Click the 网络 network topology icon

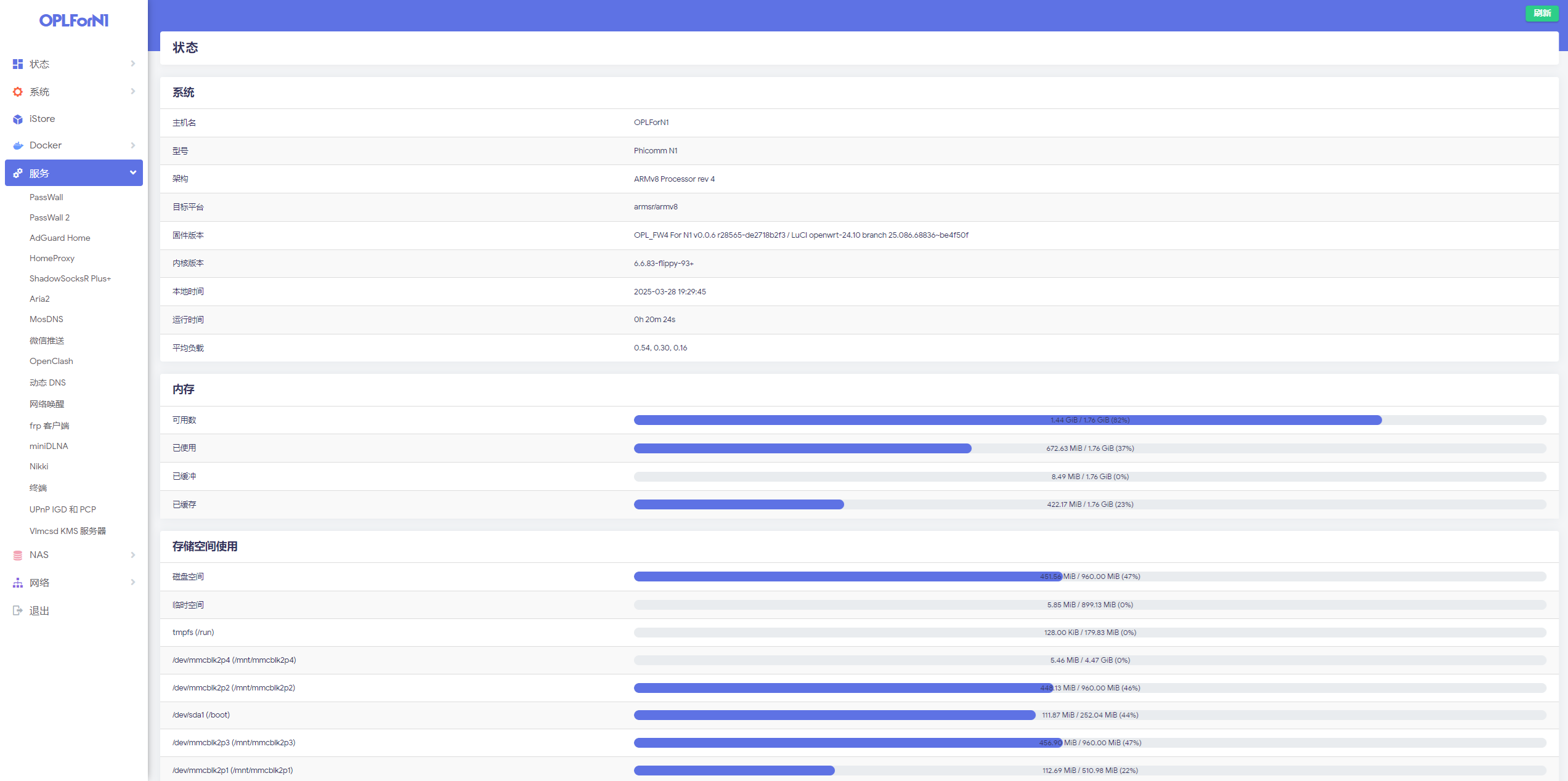(x=17, y=583)
